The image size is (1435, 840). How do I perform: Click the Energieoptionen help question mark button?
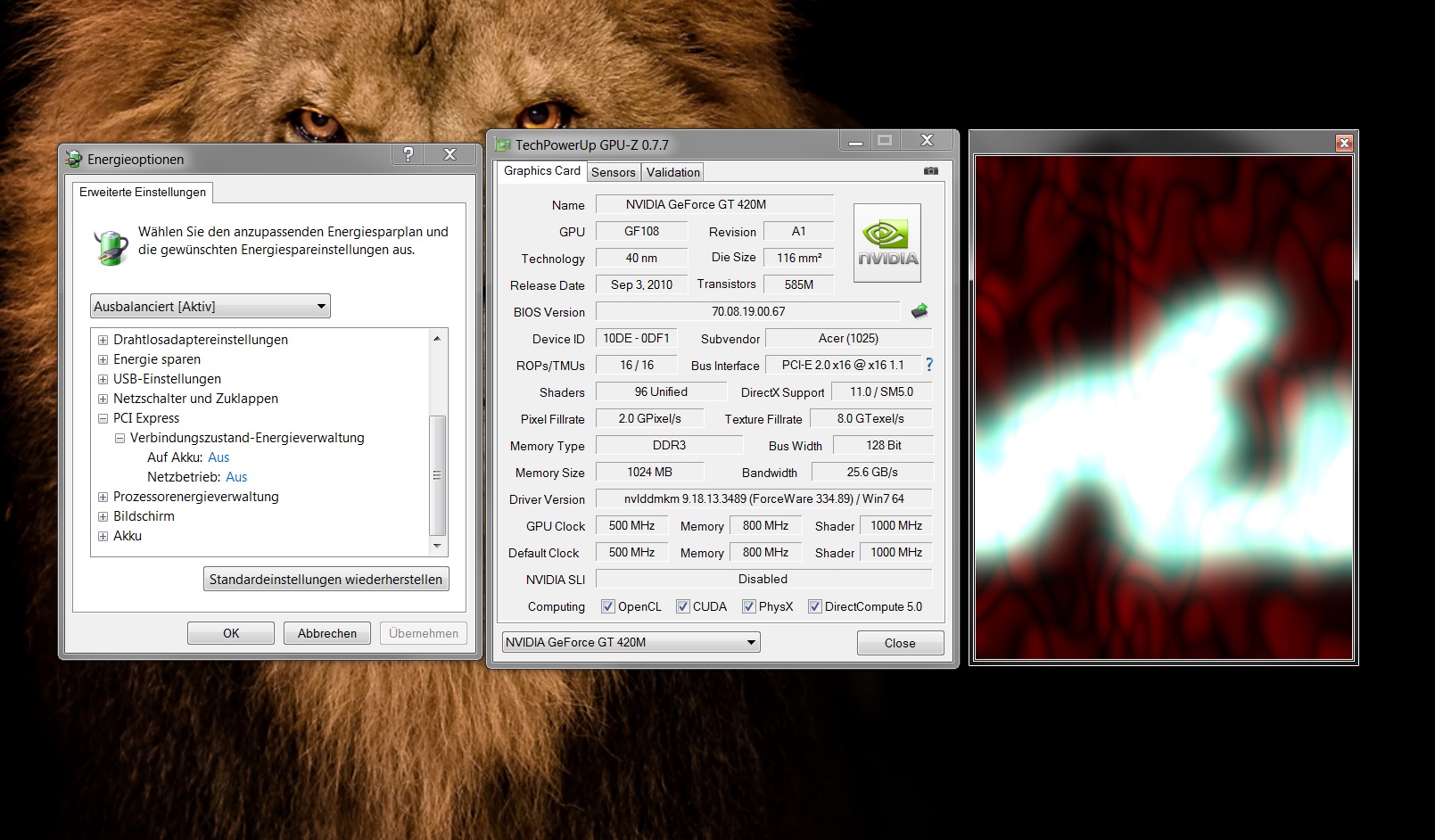408,154
